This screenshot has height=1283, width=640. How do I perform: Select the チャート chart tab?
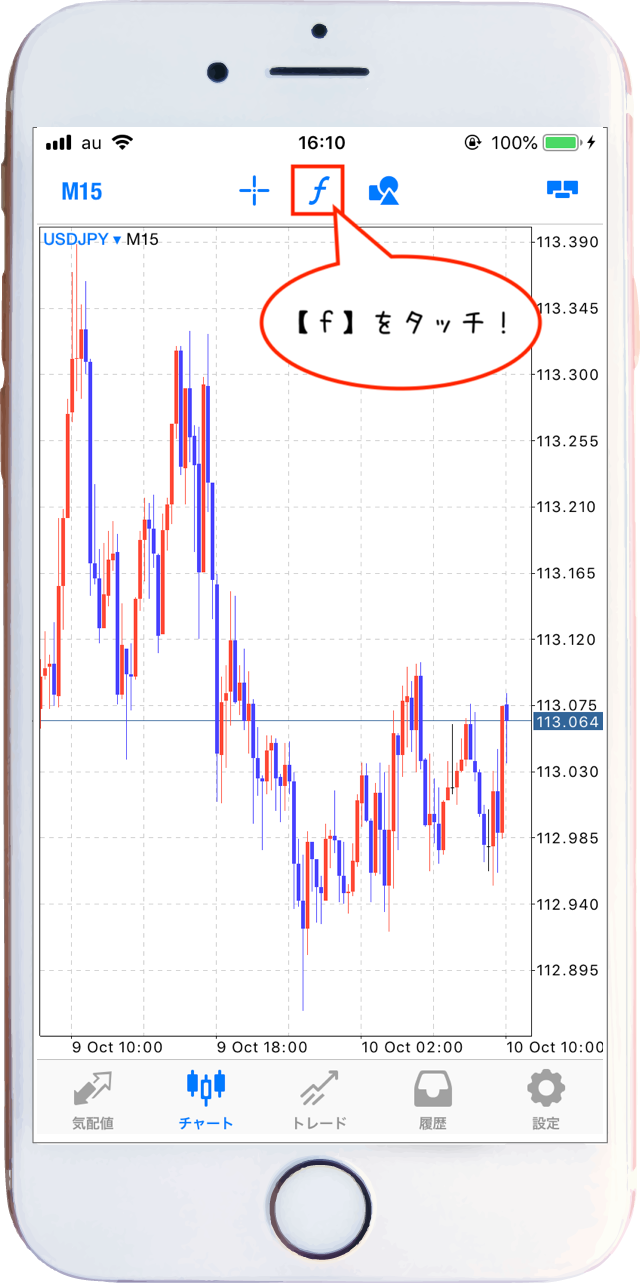[206, 1100]
